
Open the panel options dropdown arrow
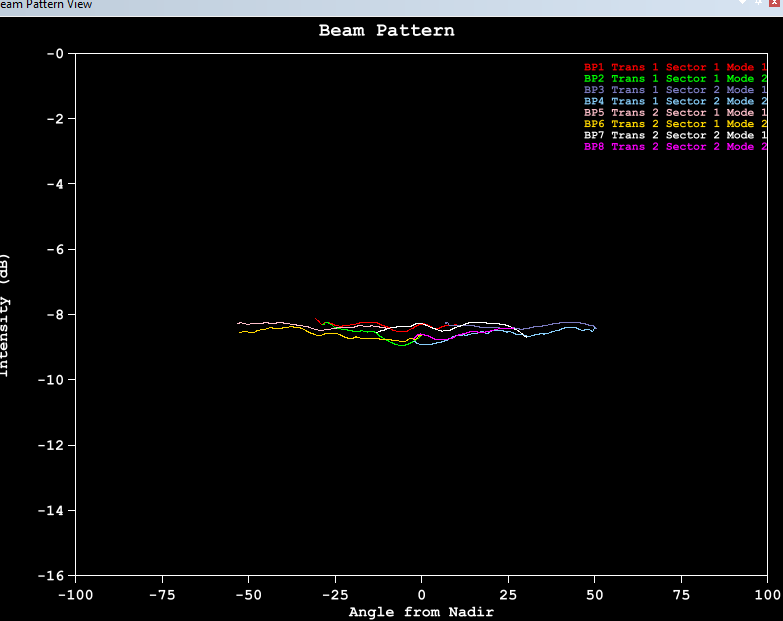point(744,4)
